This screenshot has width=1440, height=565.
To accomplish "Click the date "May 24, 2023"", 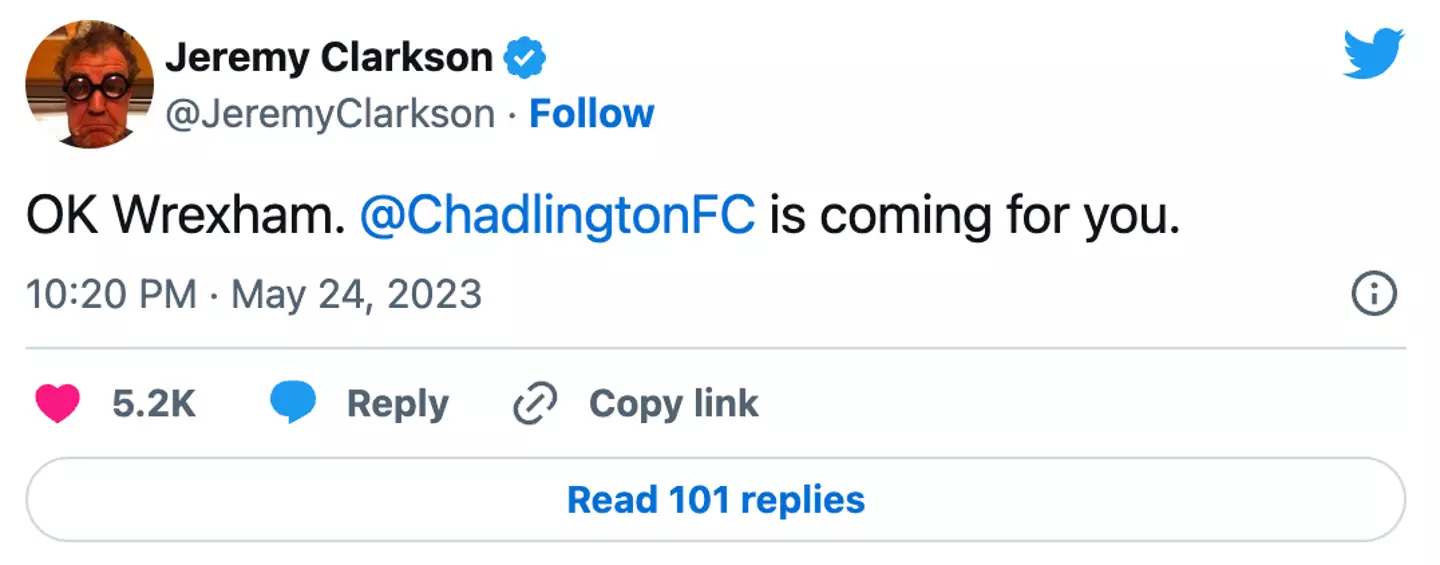I will click(x=357, y=295).
